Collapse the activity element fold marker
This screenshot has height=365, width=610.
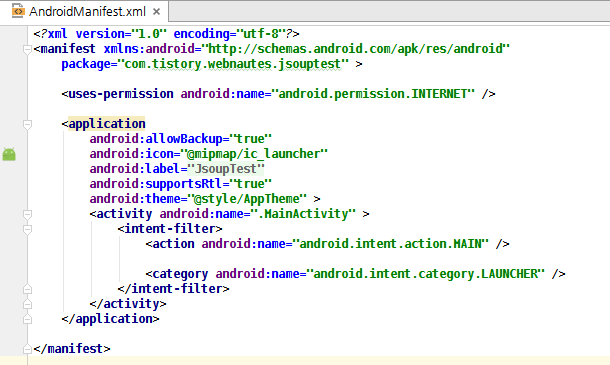pyautogui.click(x=27, y=214)
